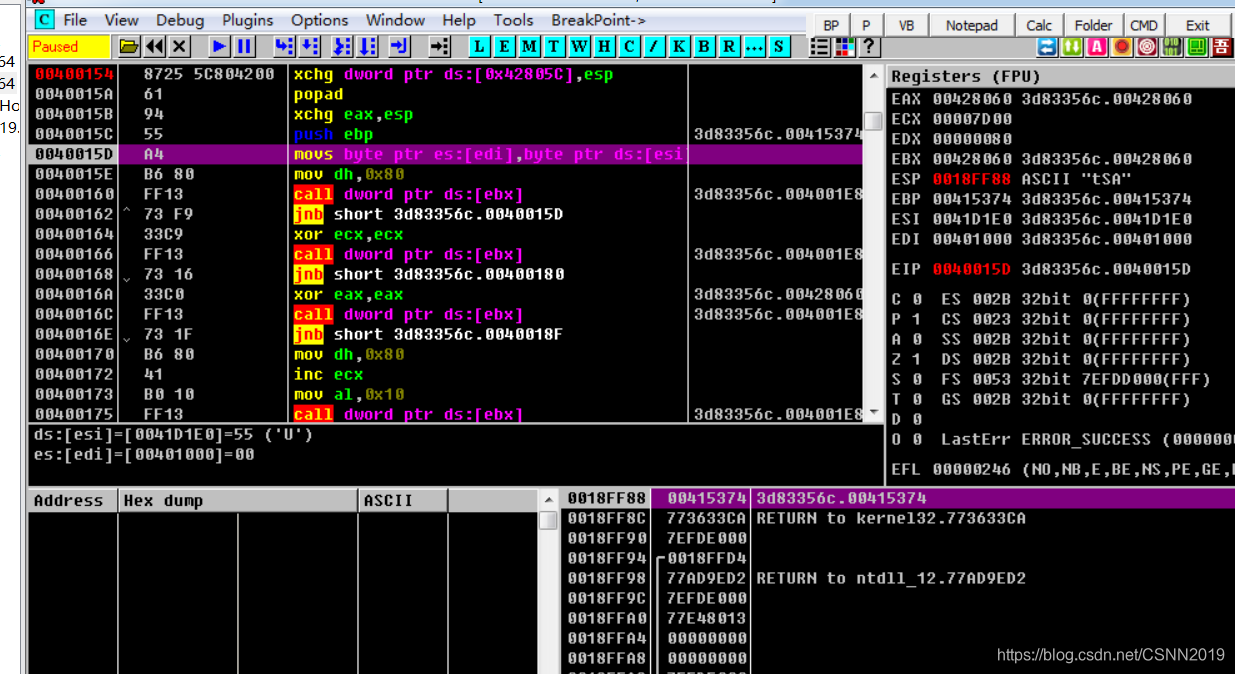Click the Execute till return icon
The image size is (1235, 674).
(399, 46)
